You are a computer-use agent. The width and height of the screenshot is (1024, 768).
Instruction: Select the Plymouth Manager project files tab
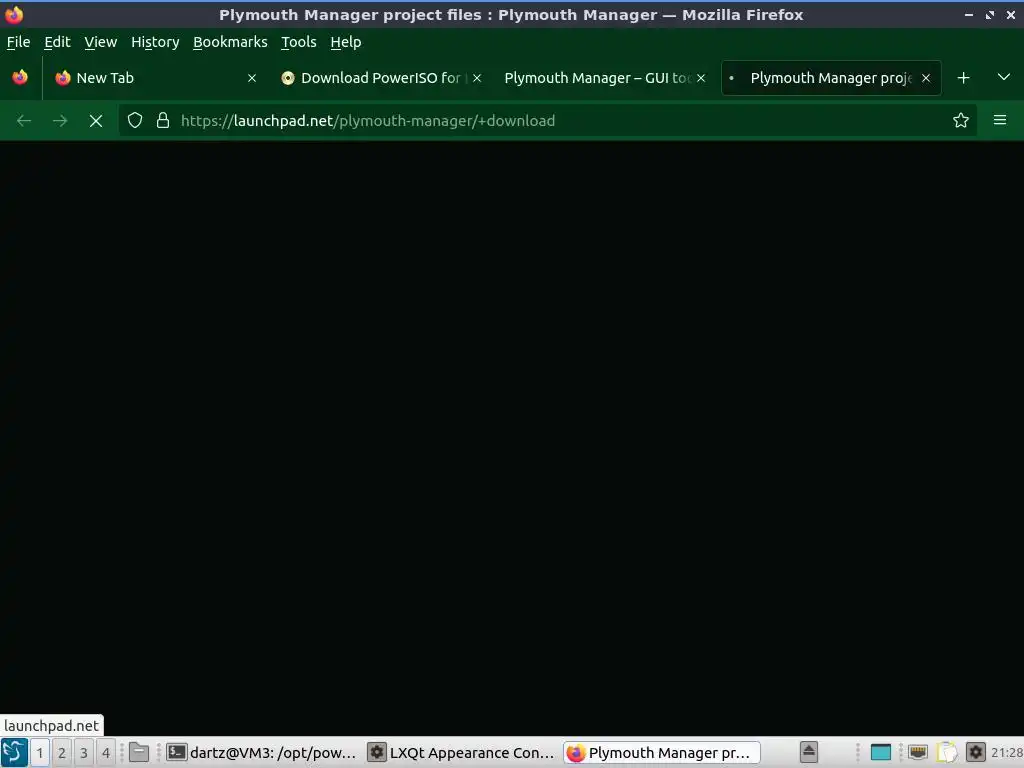click(830, 78)
